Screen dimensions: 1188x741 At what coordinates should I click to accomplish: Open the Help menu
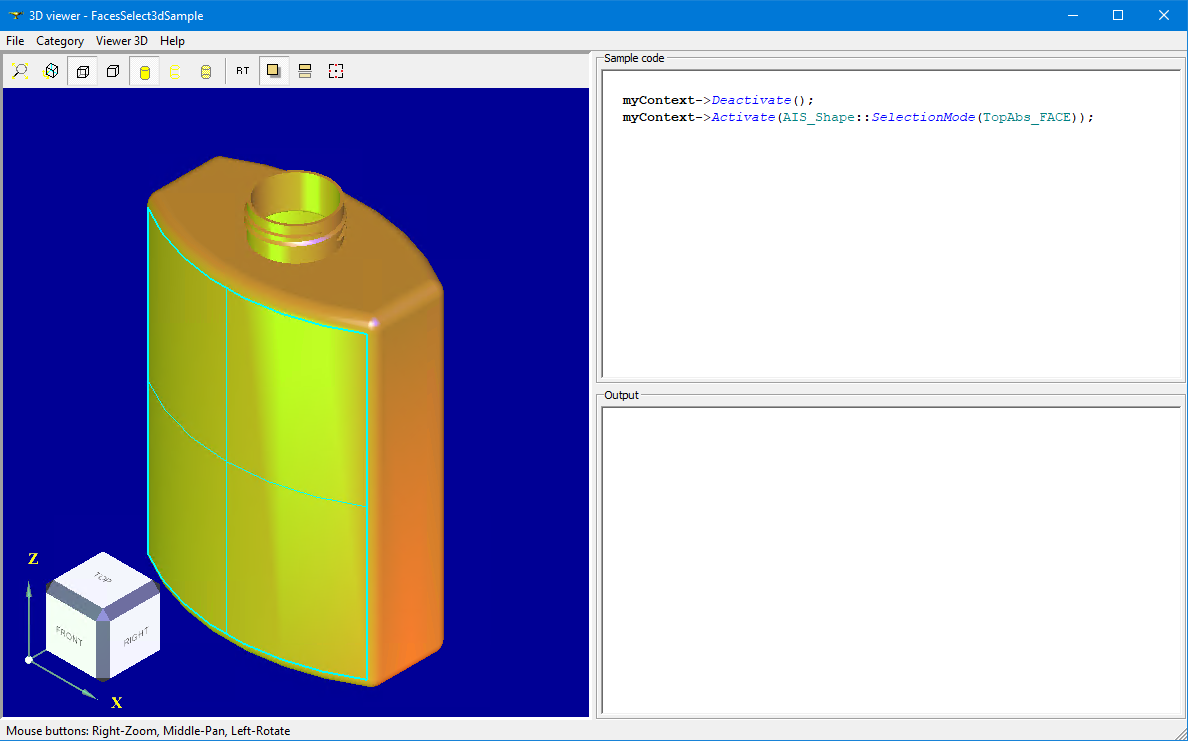pyautogui.click(x=172, y=41)
